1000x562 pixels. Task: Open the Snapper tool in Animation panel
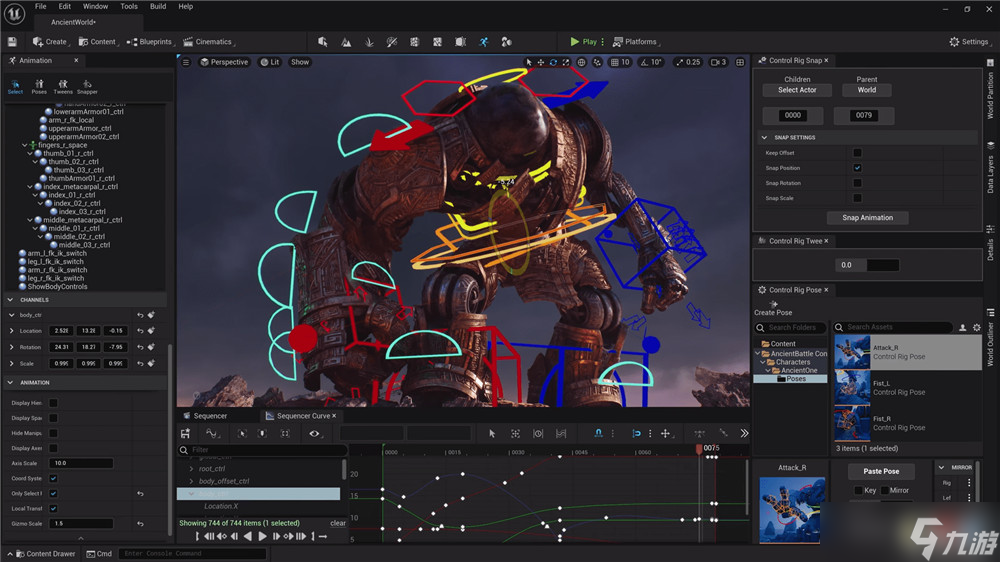tap(87, 87)
